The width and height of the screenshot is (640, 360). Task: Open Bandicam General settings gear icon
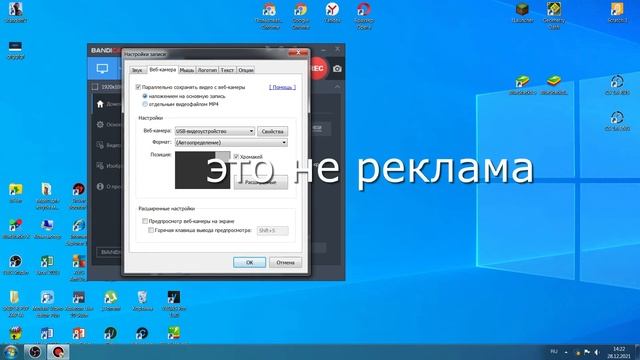(100, 124)
